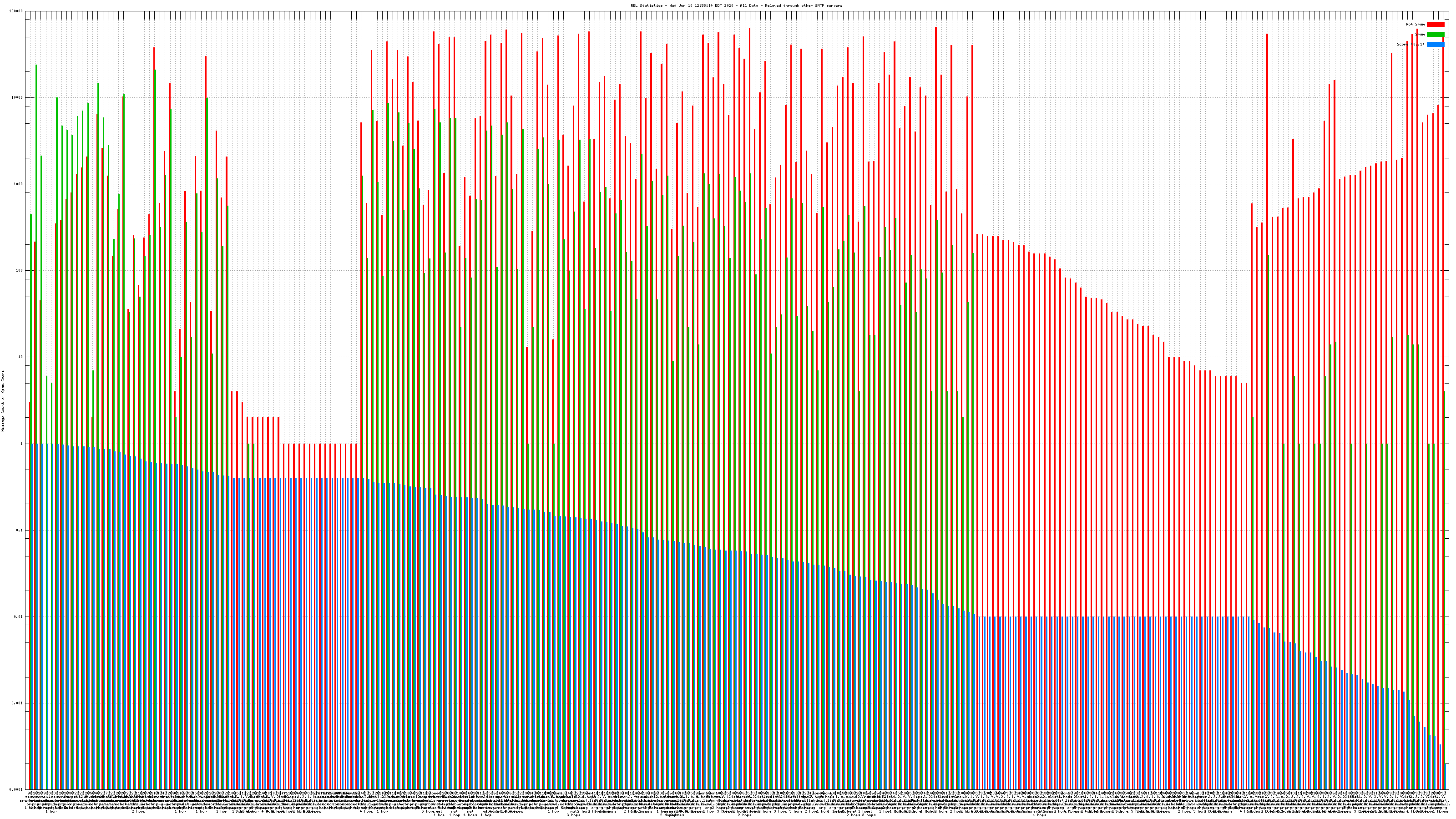Click the 1000 y-axis tick label

19,184
